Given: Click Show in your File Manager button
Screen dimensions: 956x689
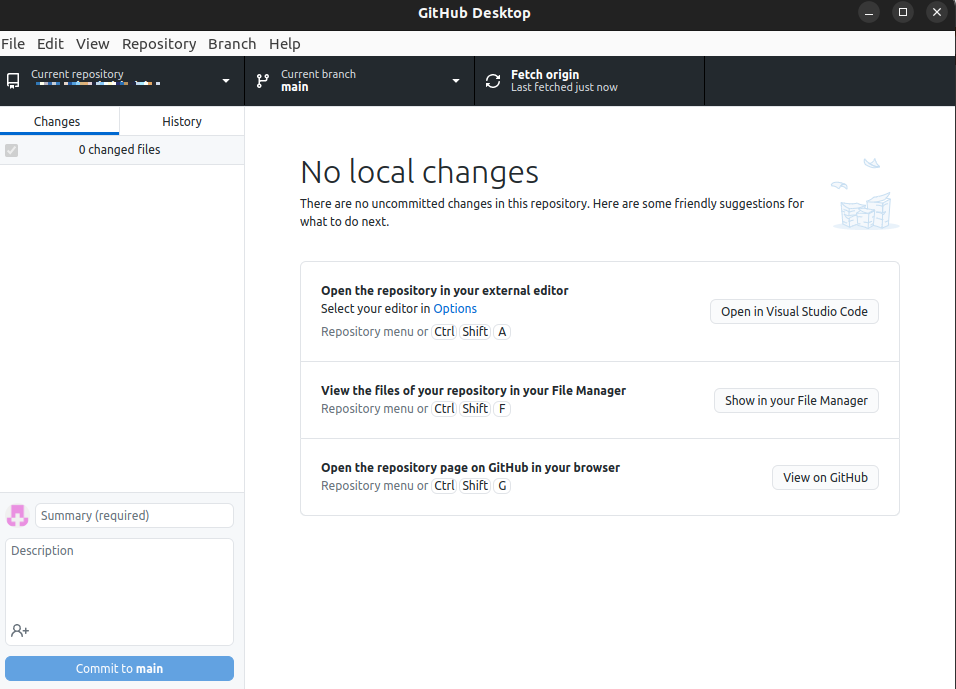Looking at the screenshot, I should 796,401.
